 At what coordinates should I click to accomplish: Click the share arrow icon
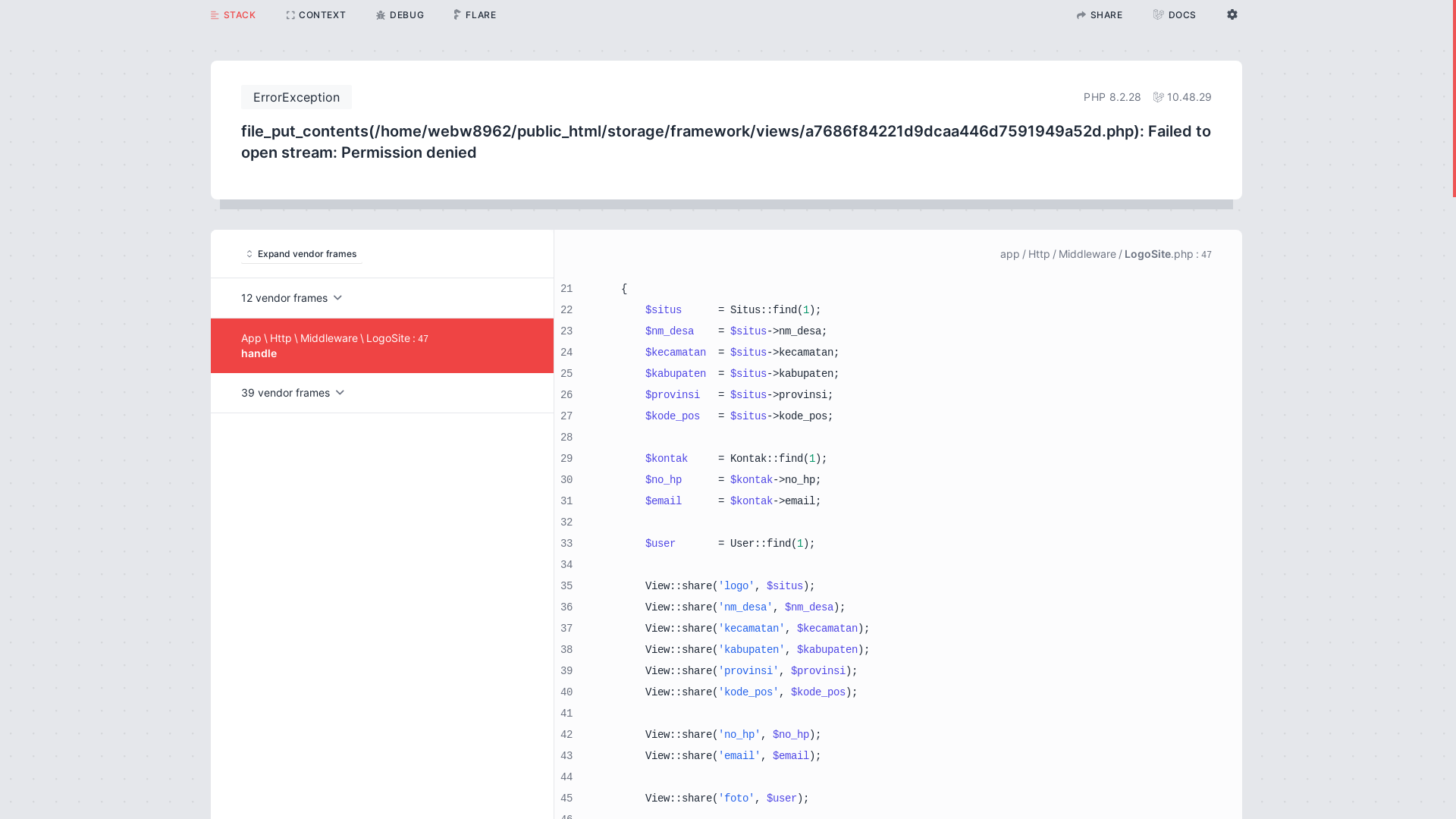tap(1081, 15)
